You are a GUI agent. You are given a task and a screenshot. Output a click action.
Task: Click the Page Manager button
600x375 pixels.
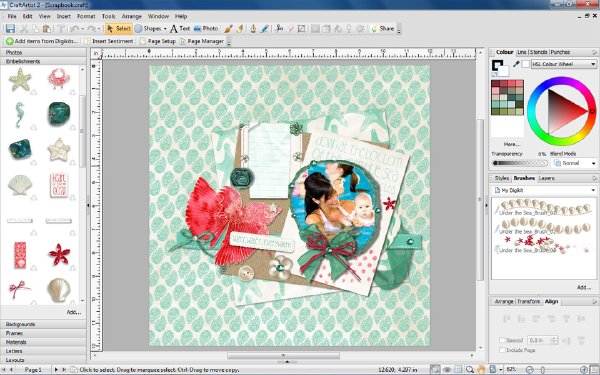click(x=202, y=41)
